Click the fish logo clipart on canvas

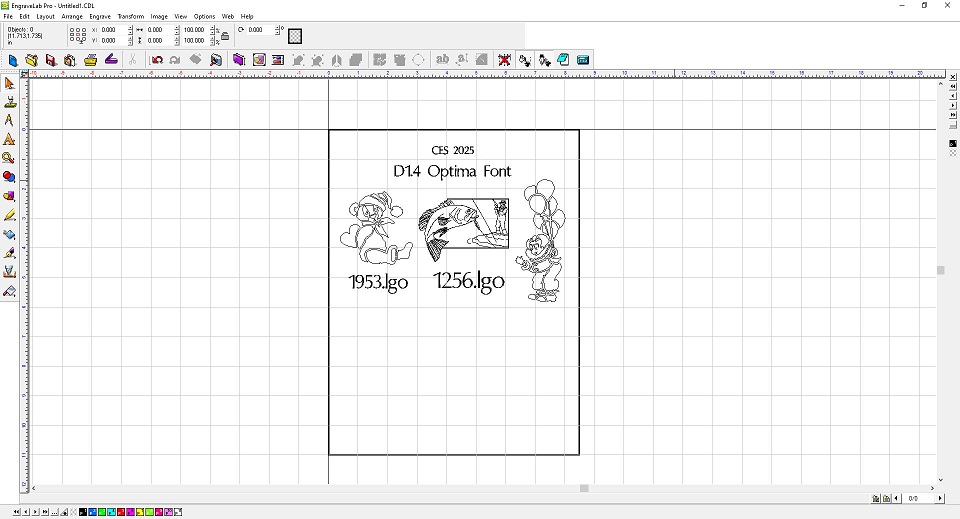click(x=463, y=228)
